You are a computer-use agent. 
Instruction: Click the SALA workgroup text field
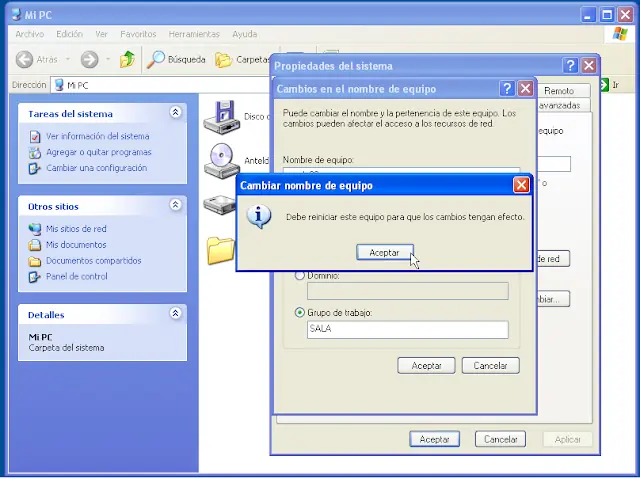pyautogui.click(x=407, y=330)
